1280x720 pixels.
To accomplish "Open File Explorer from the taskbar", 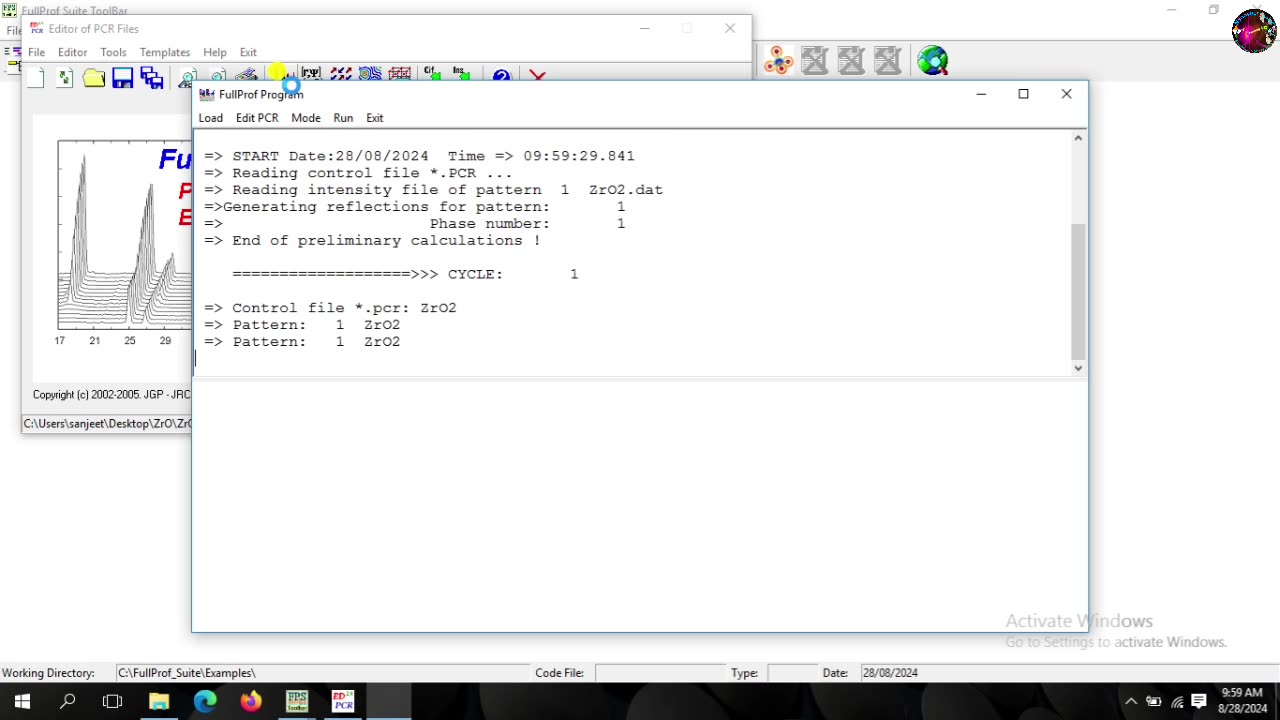I will [159, 702].
